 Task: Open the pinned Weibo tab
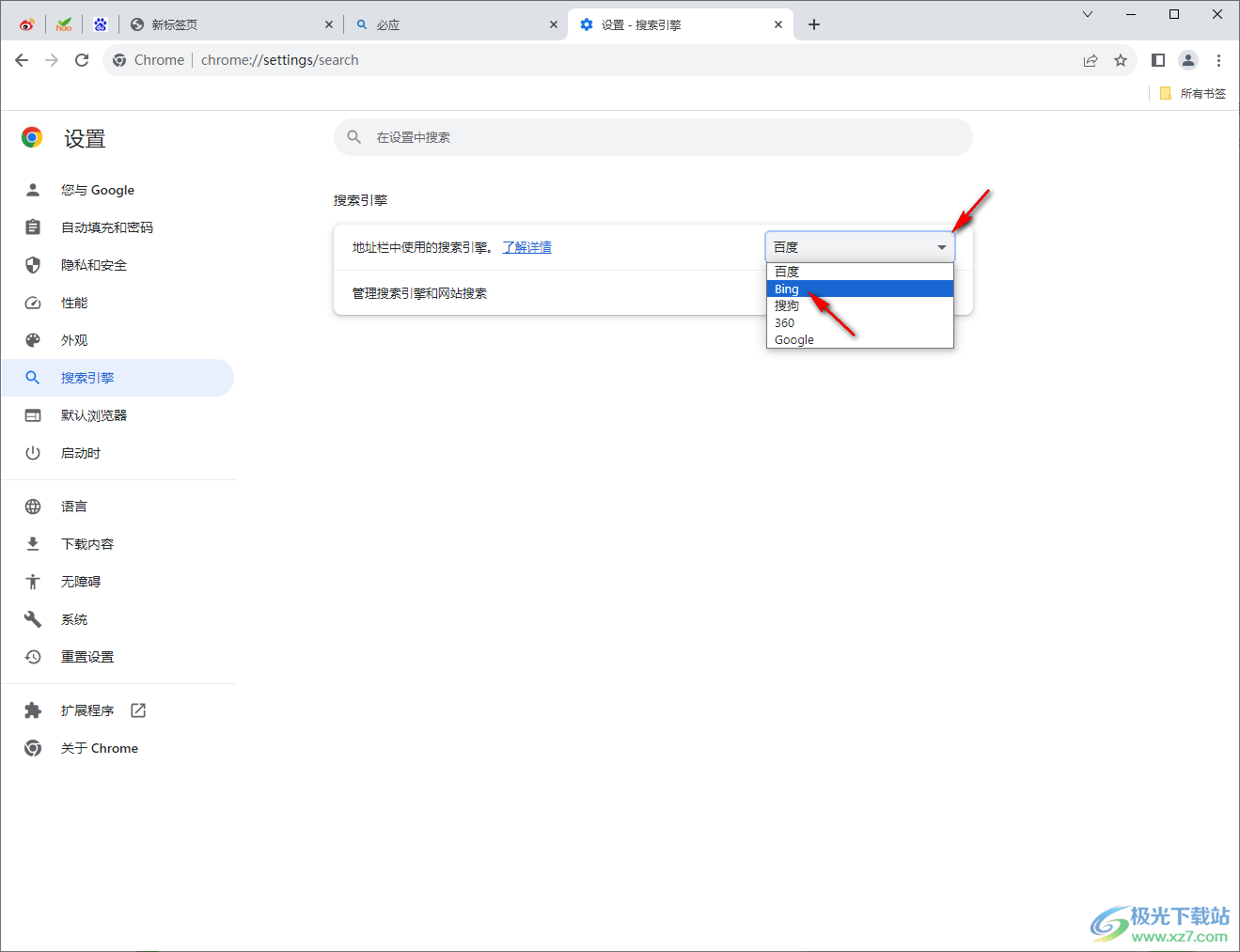coord(26,24)
